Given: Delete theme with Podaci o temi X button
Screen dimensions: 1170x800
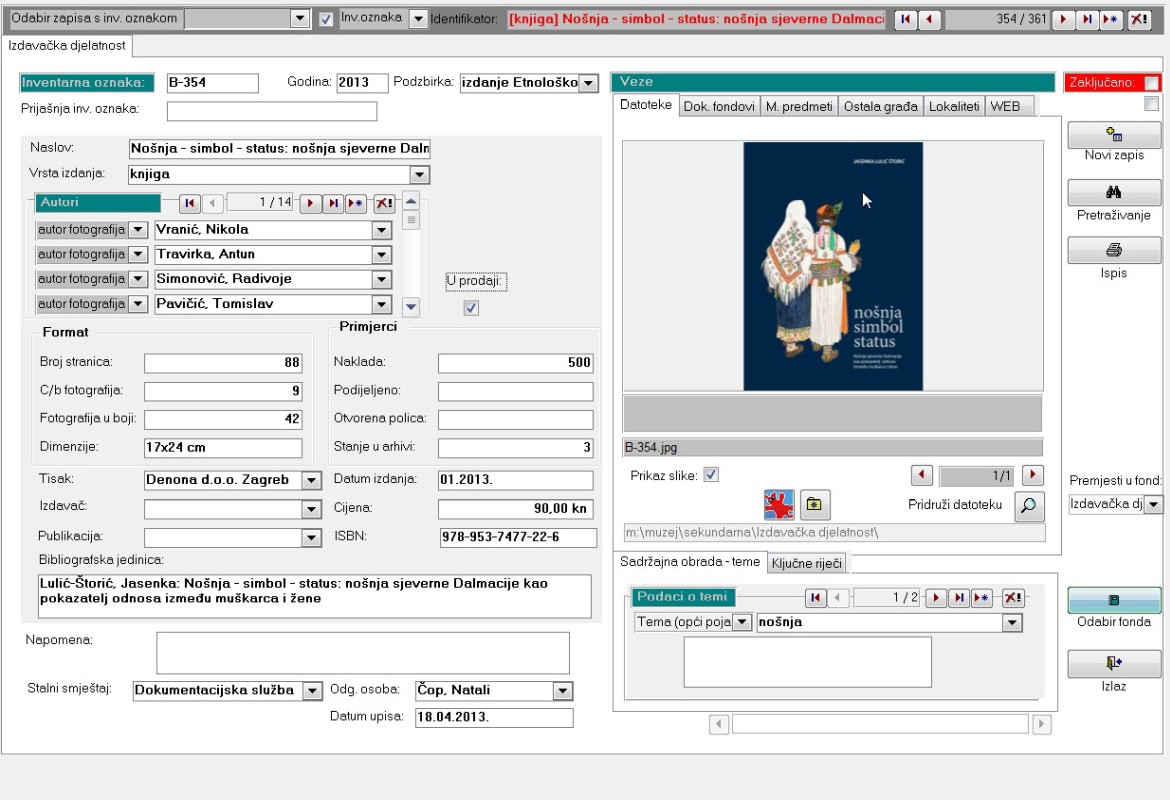Looking at the screenshot, I should point(1013,597).
